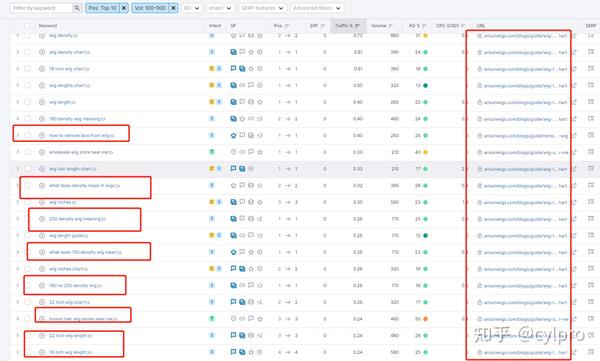Screen dimensions: 600x361
Task: Sort table by Diff. column header
Action: point(317,26)
